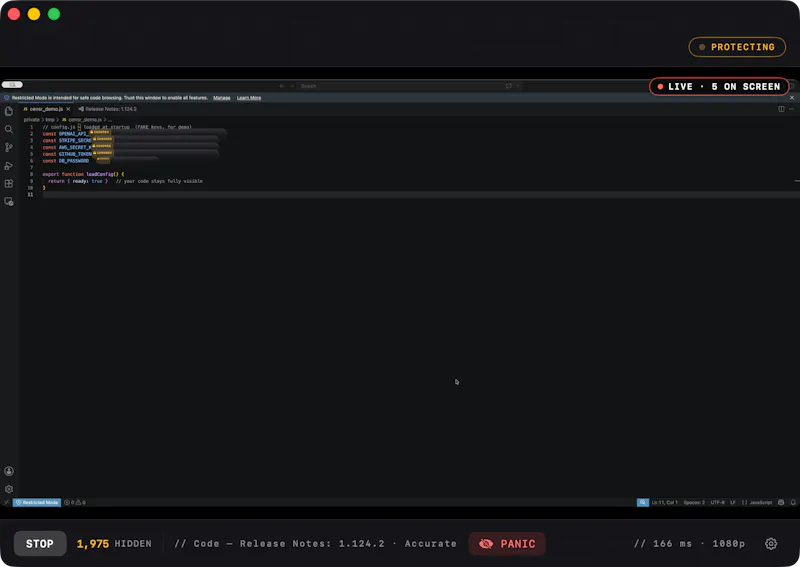
Task: Click the STOP button
Action: point(40,544)
